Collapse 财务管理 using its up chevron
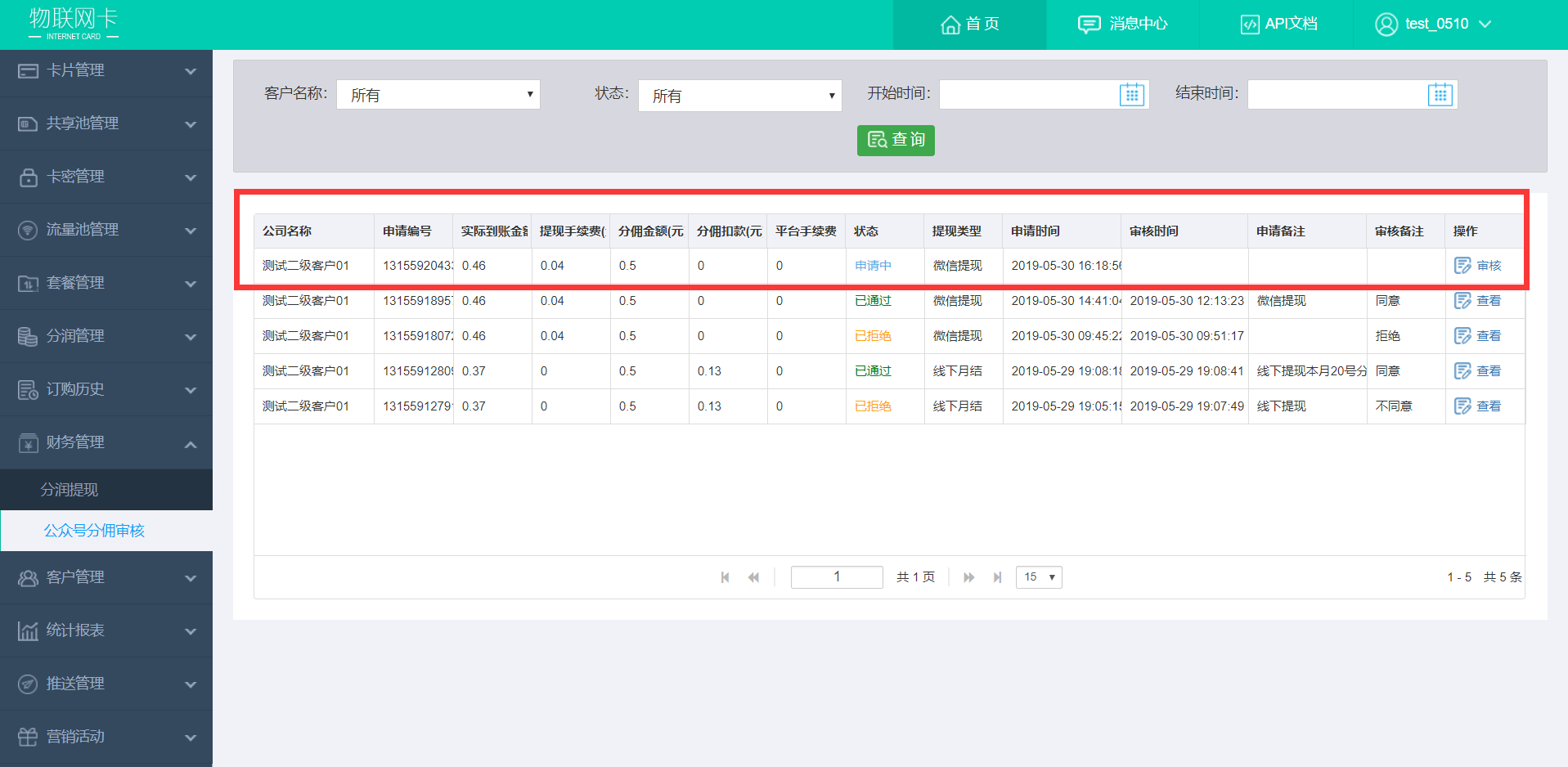1568x767 pixels. click(x=191, y=444)
